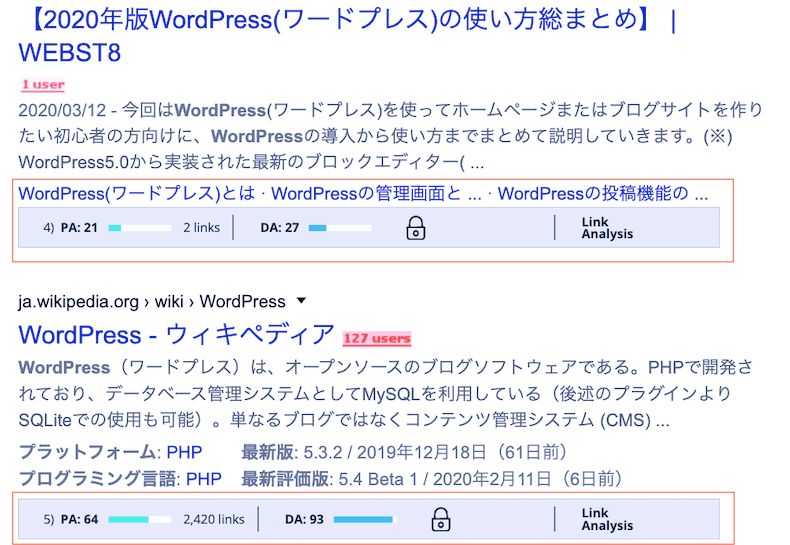
Task: Click the lock icon in MozBar row 4
Action: [416, 228]
